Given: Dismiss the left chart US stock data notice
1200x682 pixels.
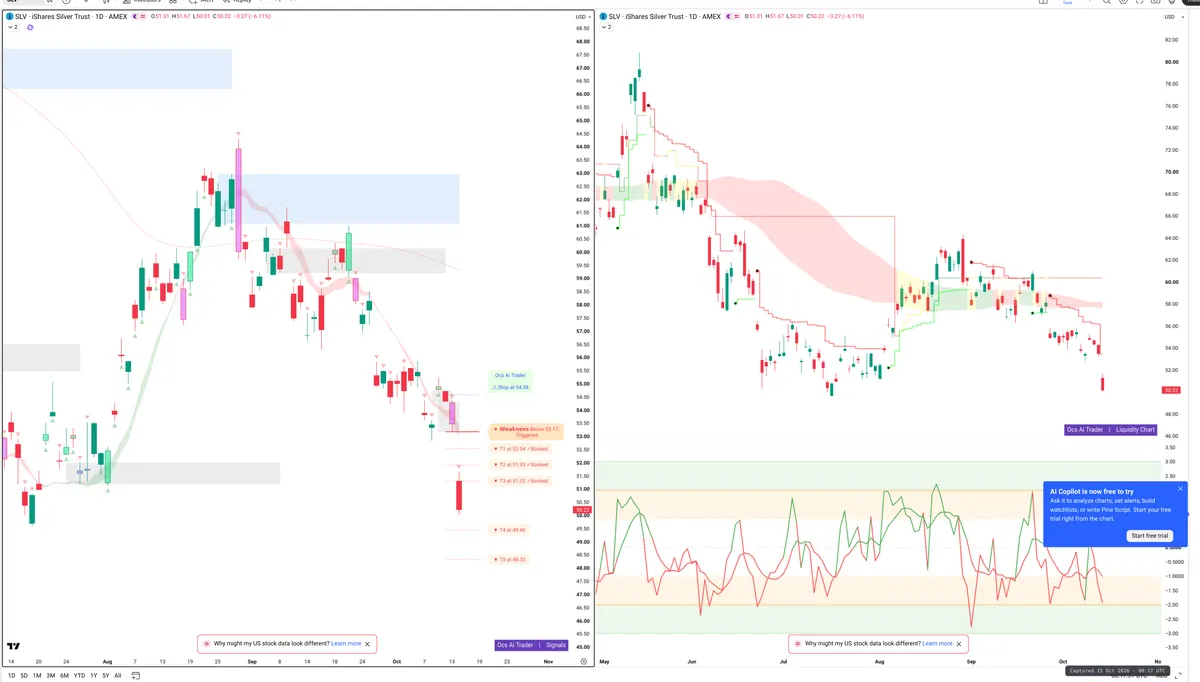Looking at the screenshot, I should coord(369,644).
